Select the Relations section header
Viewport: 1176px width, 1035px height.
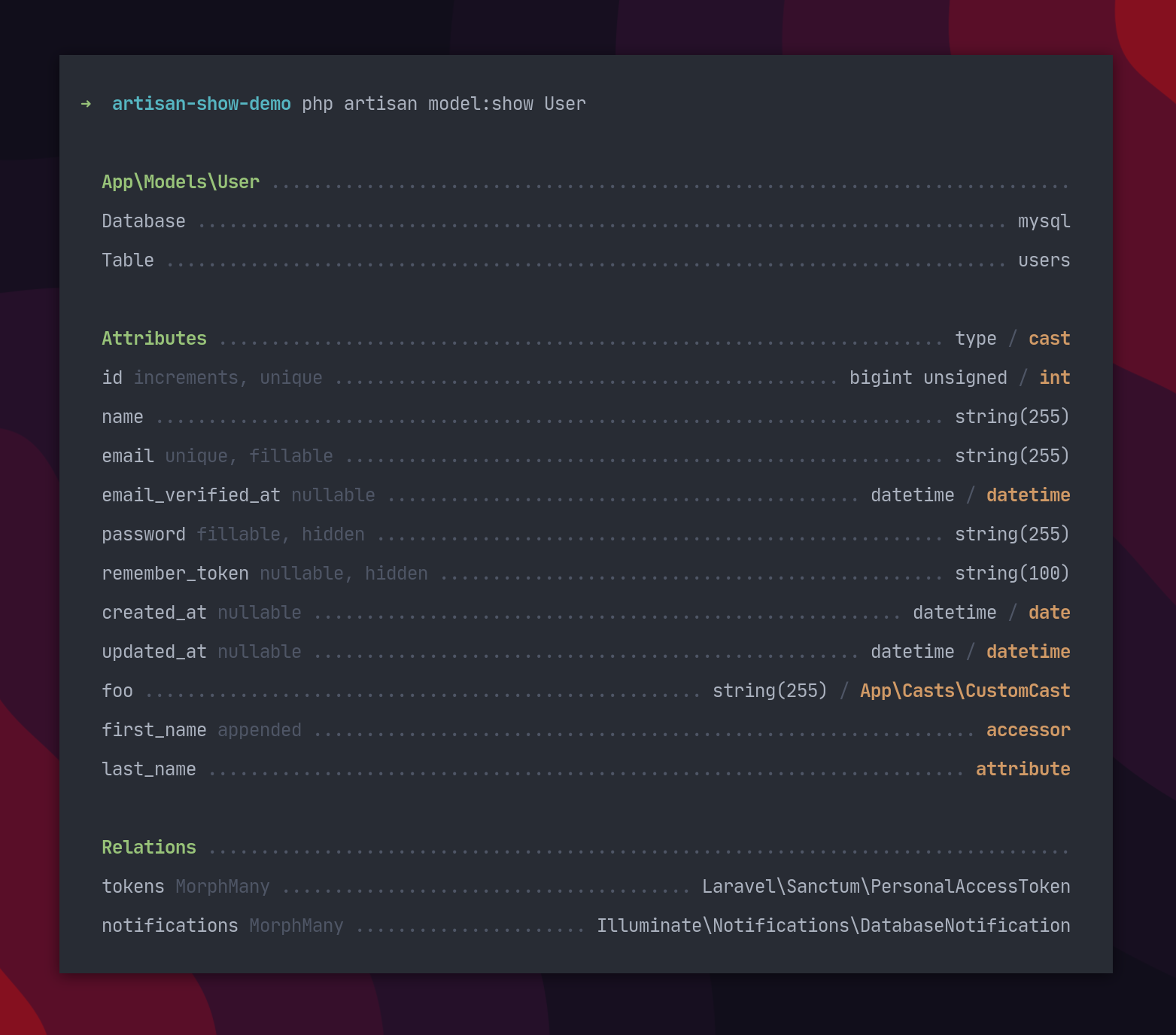point(148,847)
